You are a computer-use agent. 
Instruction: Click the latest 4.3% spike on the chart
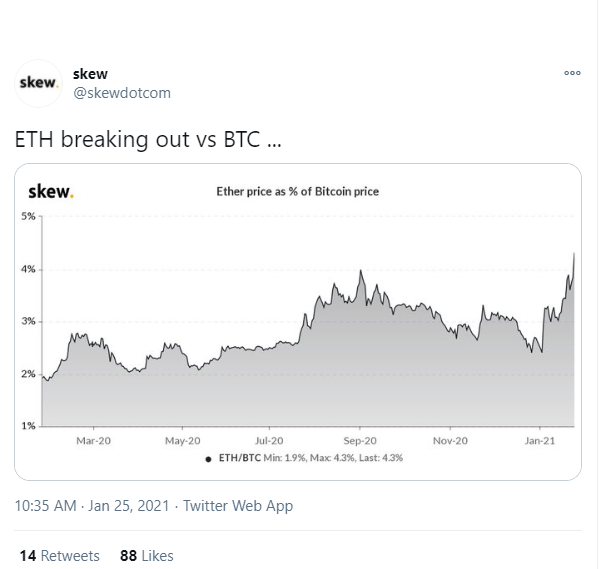(x=574, y=254)
